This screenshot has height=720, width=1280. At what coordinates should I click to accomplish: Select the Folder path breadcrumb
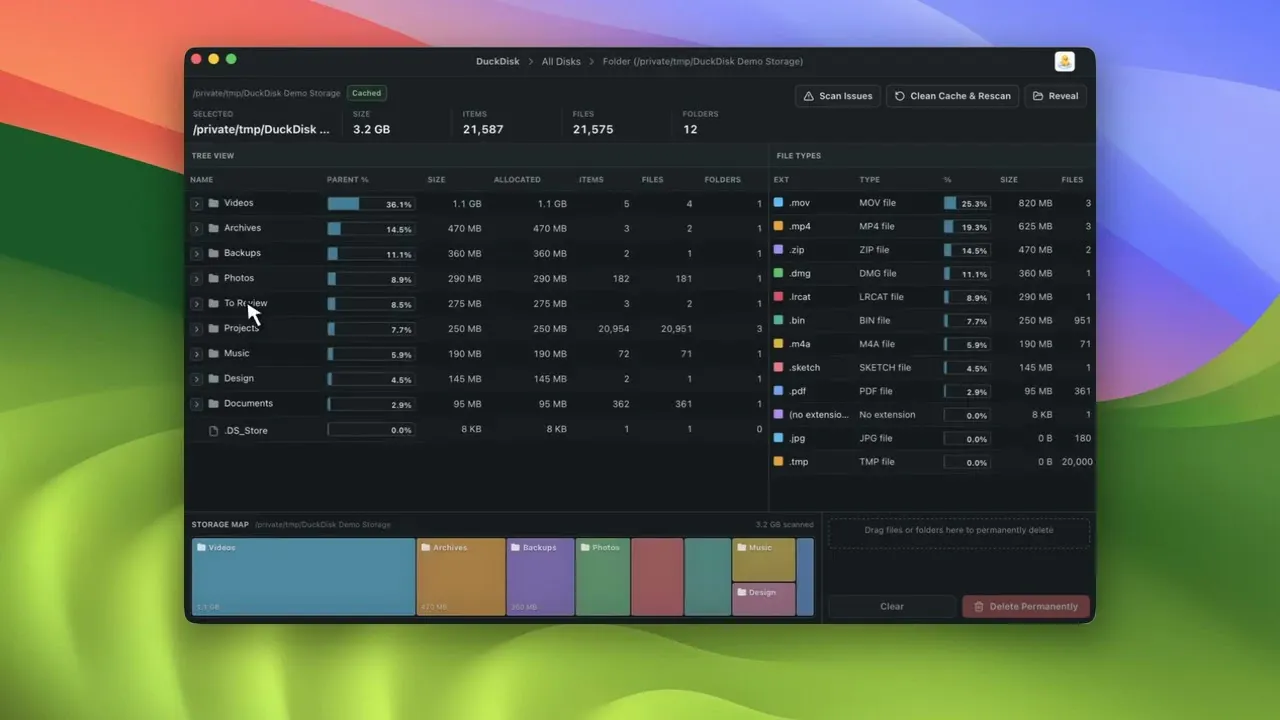(703, 61)
